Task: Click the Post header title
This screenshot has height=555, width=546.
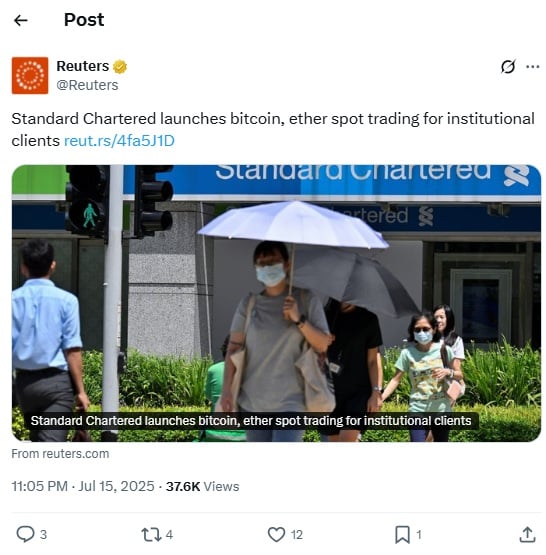Action: (84, 20)
